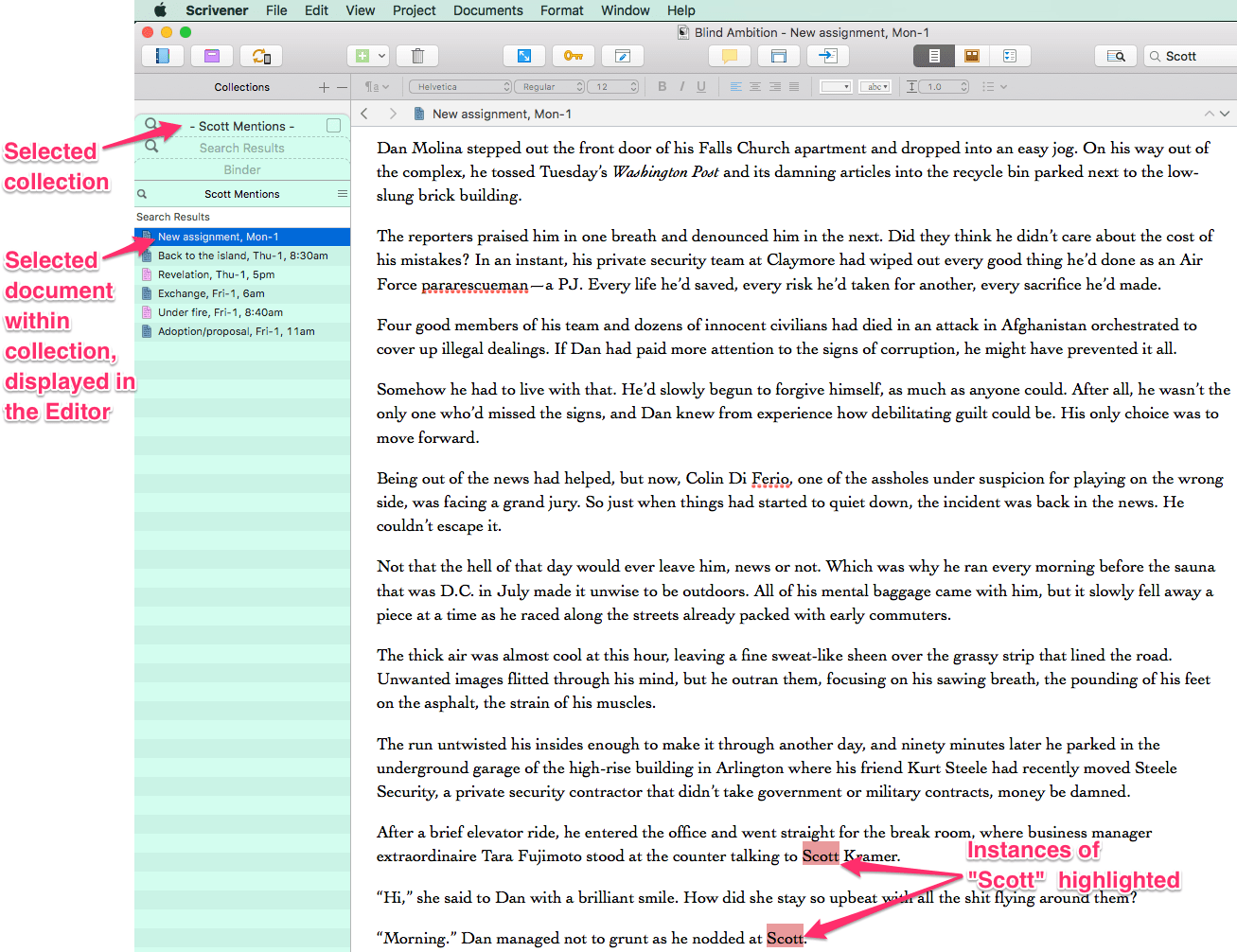Image resolution: width=1237 pixels, height=952 pixels.
Task: Open the line spacing 1.0 dropdown
Action: [937, 87]
